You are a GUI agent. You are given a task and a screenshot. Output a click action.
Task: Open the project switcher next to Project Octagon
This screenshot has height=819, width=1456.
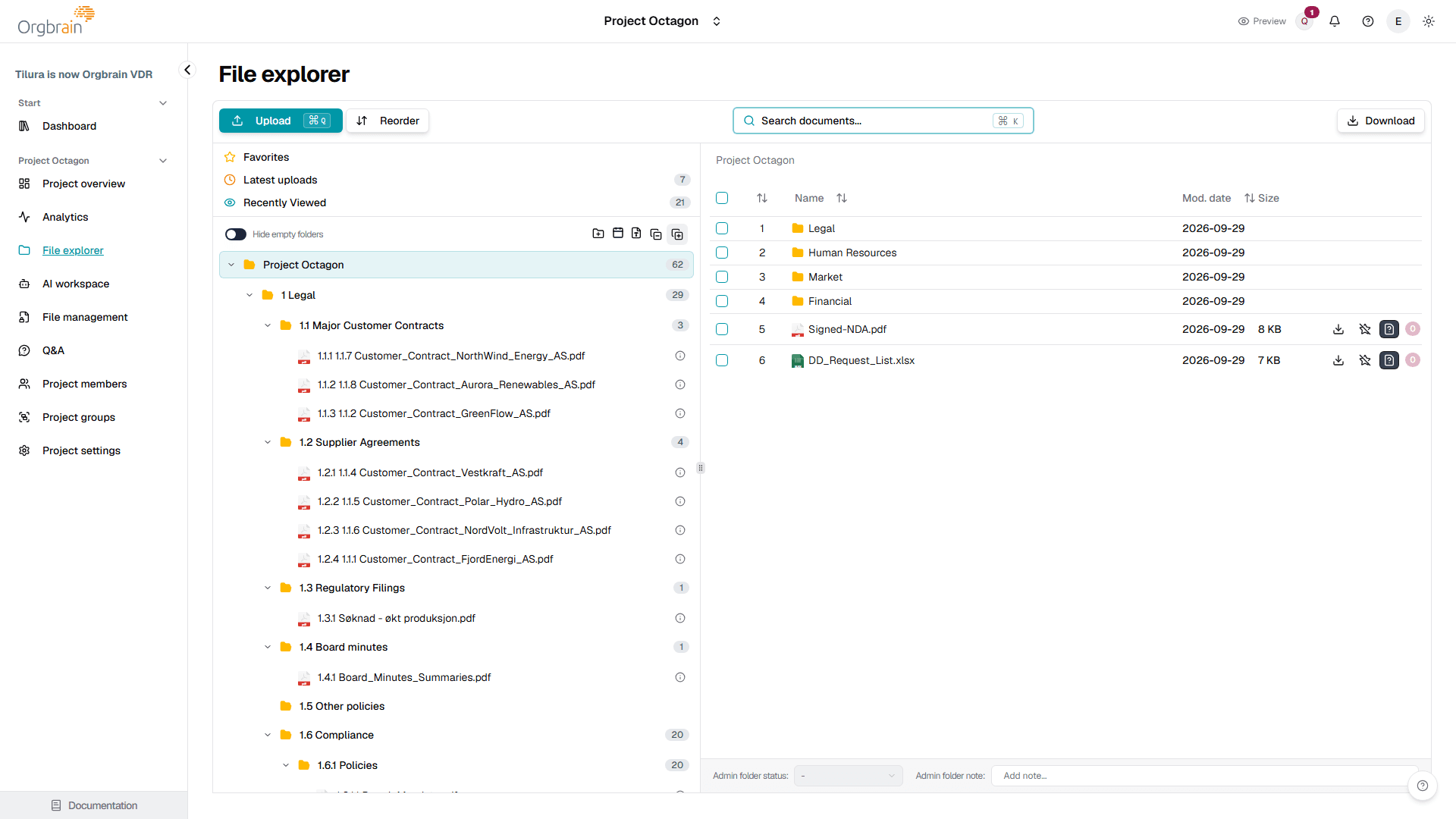(717, 21)
